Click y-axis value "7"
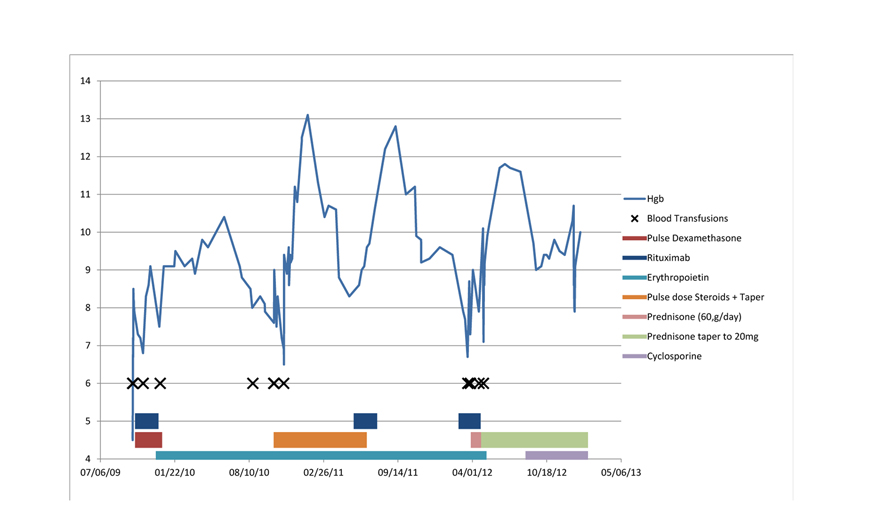The image size is (886, 532). [x=88, y=346]
